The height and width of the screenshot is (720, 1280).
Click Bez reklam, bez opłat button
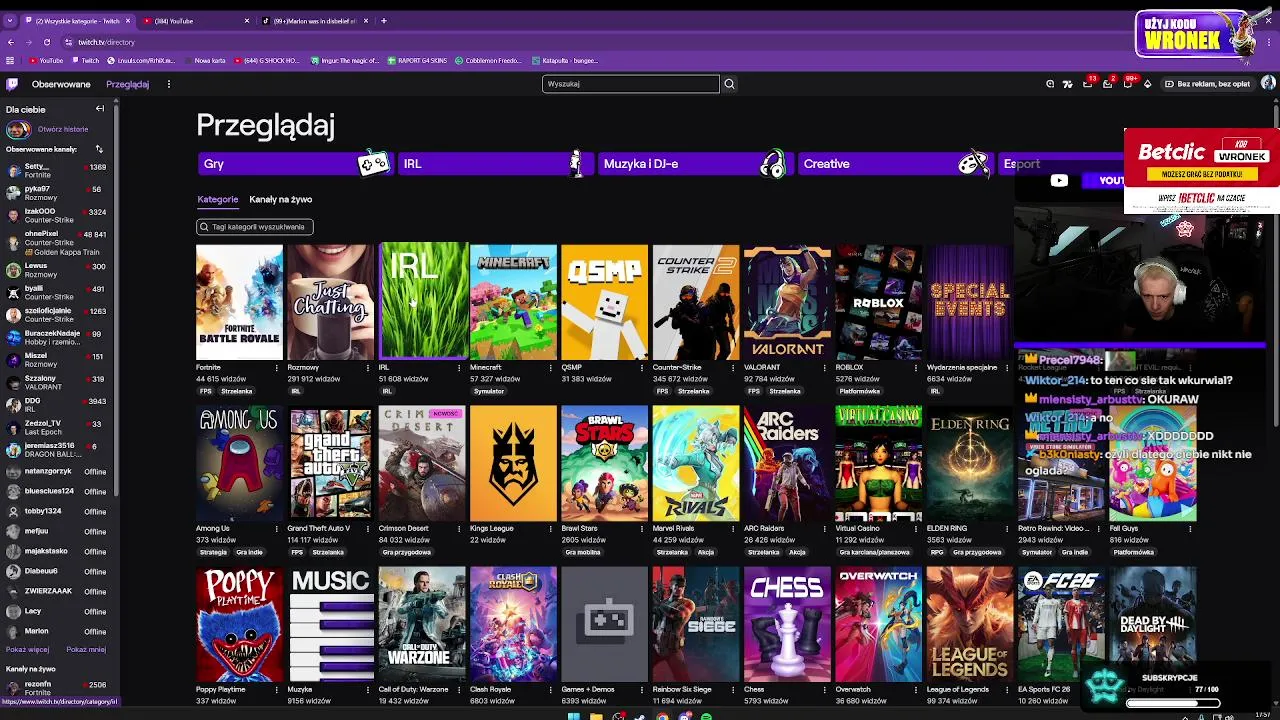[1207, 84]
